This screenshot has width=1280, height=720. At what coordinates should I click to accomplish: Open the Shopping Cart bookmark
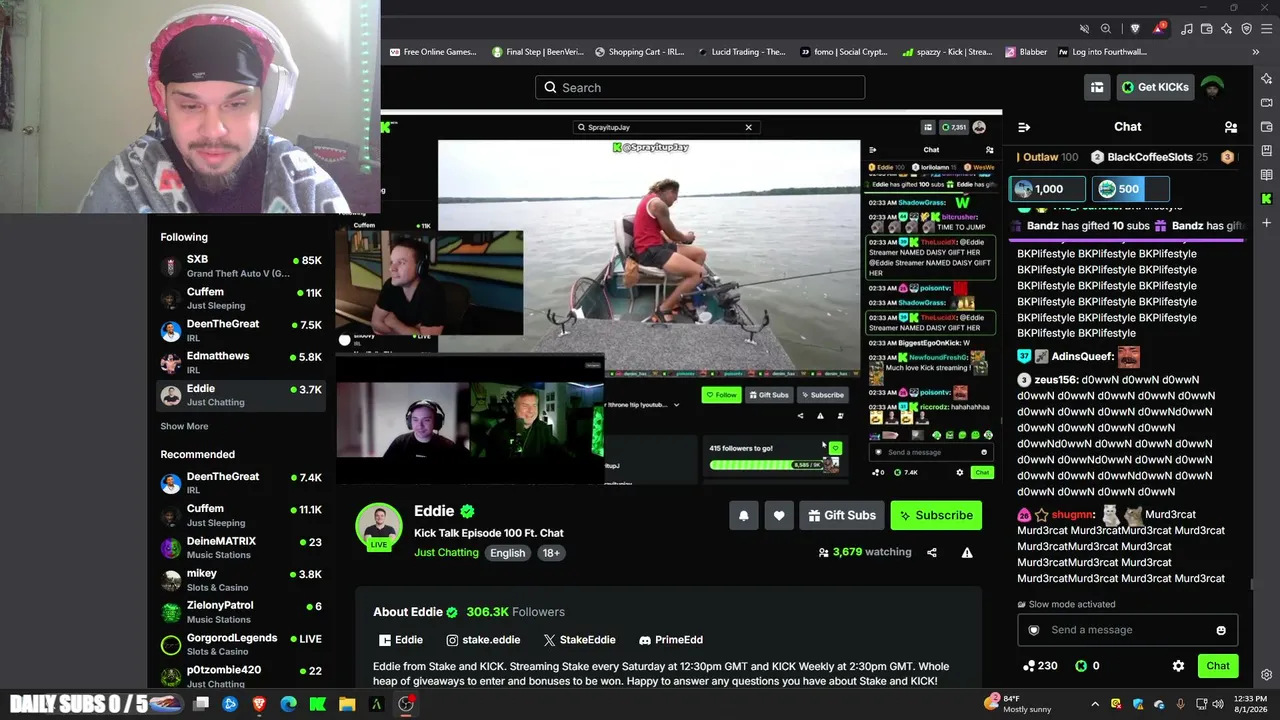coord(639,52)
